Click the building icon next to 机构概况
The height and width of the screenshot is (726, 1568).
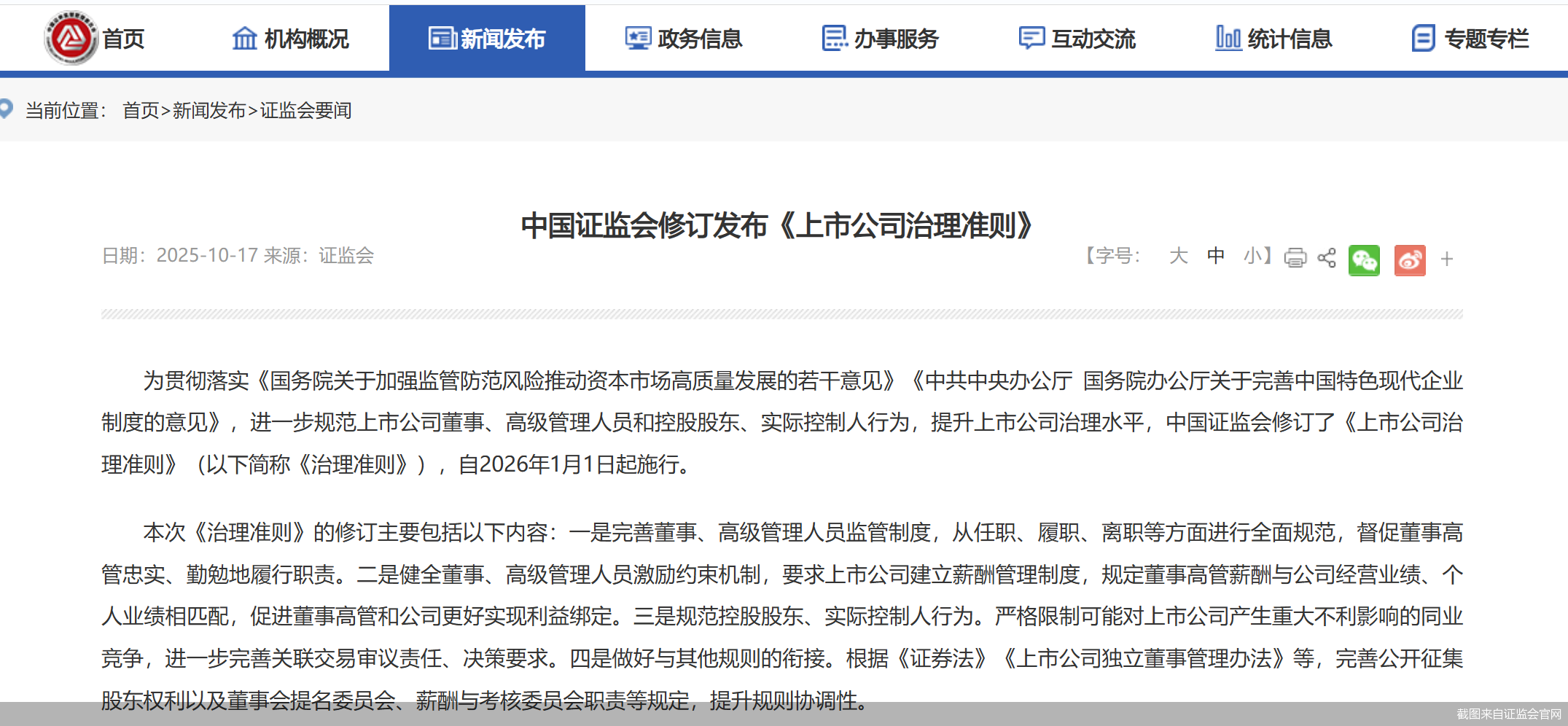[243, 38]
